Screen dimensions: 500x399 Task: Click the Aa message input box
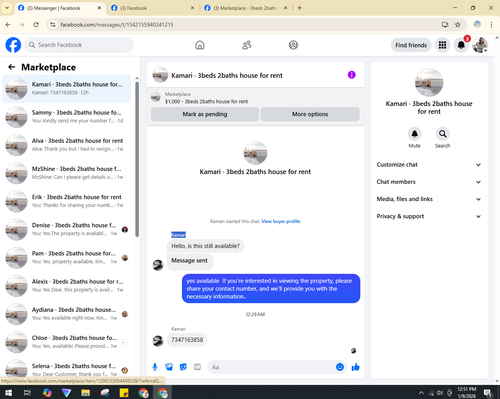[270, 367]
